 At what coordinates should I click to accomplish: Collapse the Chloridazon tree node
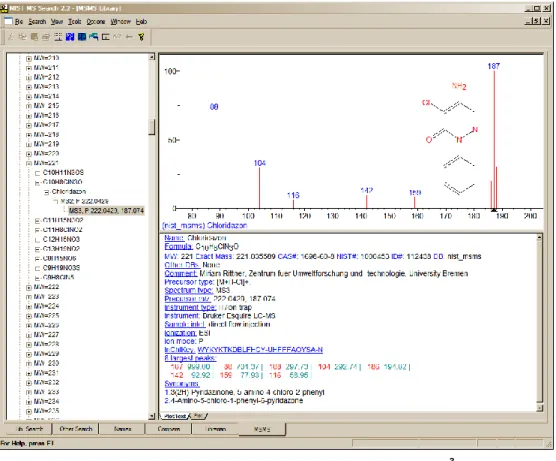[46, 193]
